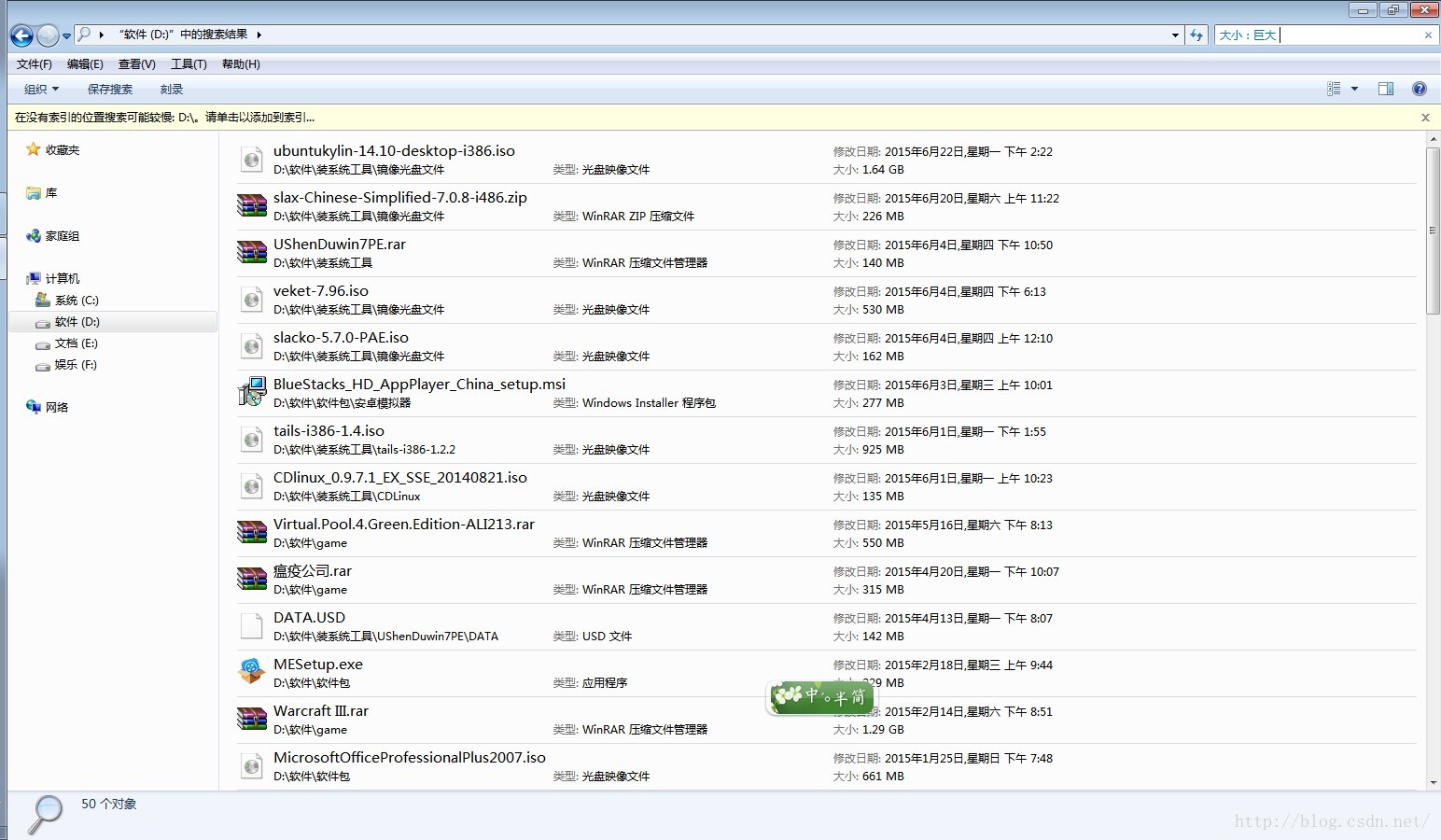The image size is (1441, 840).
Task: Select file name MicrosoftOfficeProfessionalPlus2007.iso
Action: 410,758
